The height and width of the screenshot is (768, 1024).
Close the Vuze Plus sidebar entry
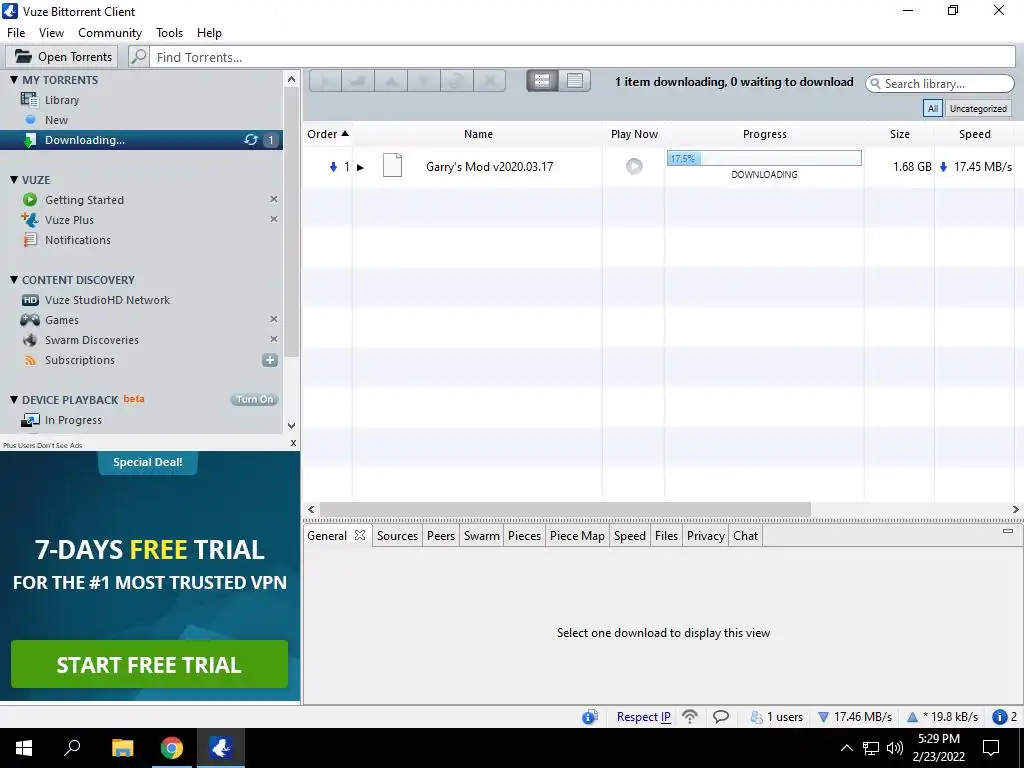274,219
